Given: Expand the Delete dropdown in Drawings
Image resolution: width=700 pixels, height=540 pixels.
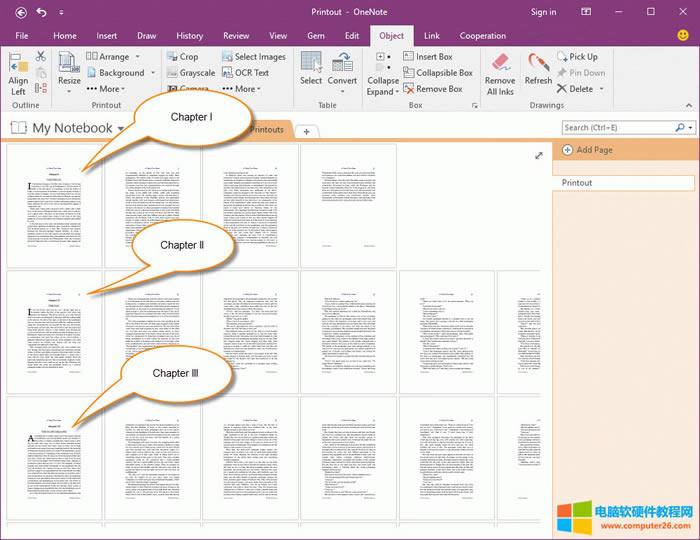Looking at the screenshot, I should [600, 89].
